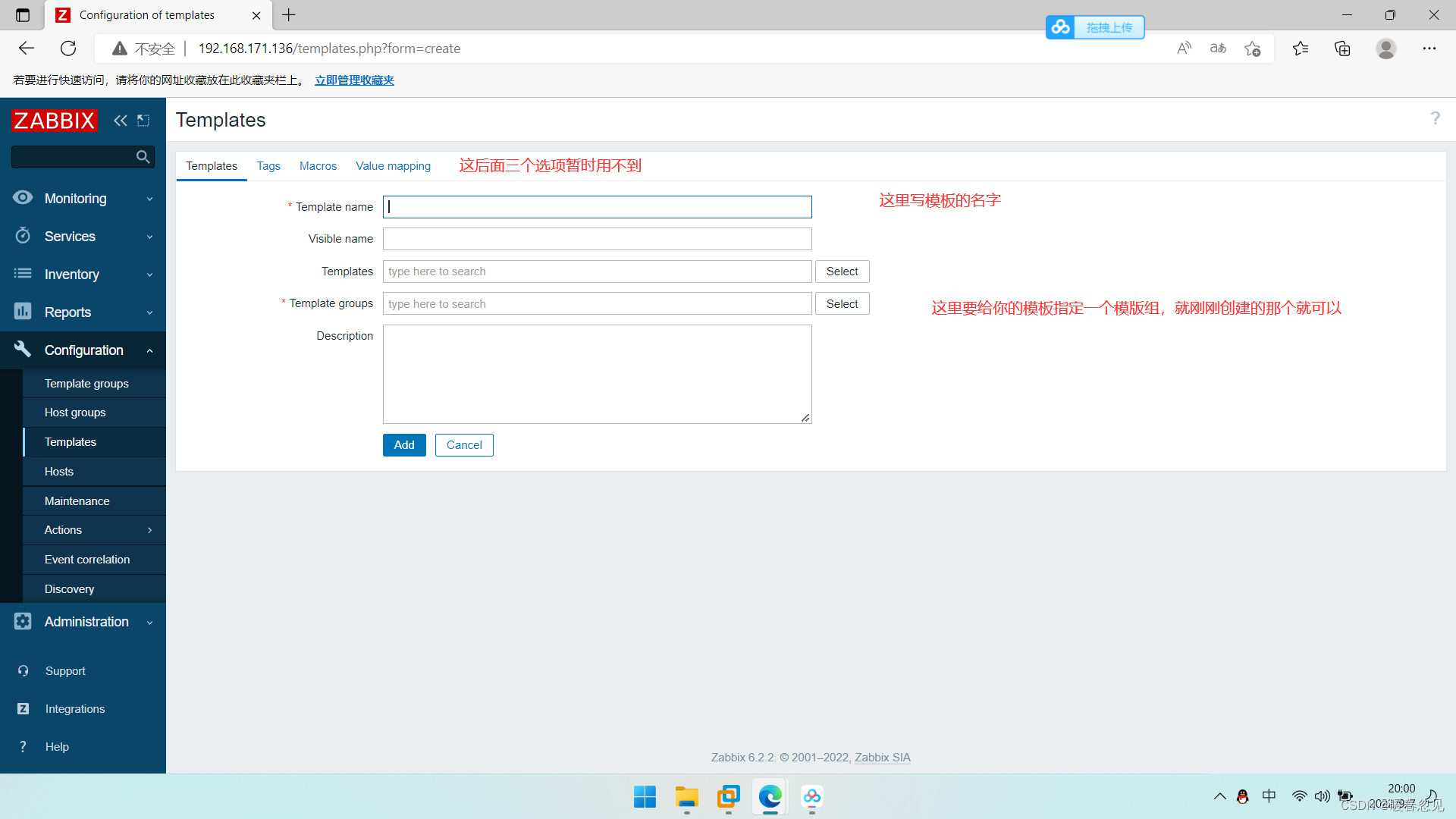Open Administration section in sidebar

click(x=86, y=621)
